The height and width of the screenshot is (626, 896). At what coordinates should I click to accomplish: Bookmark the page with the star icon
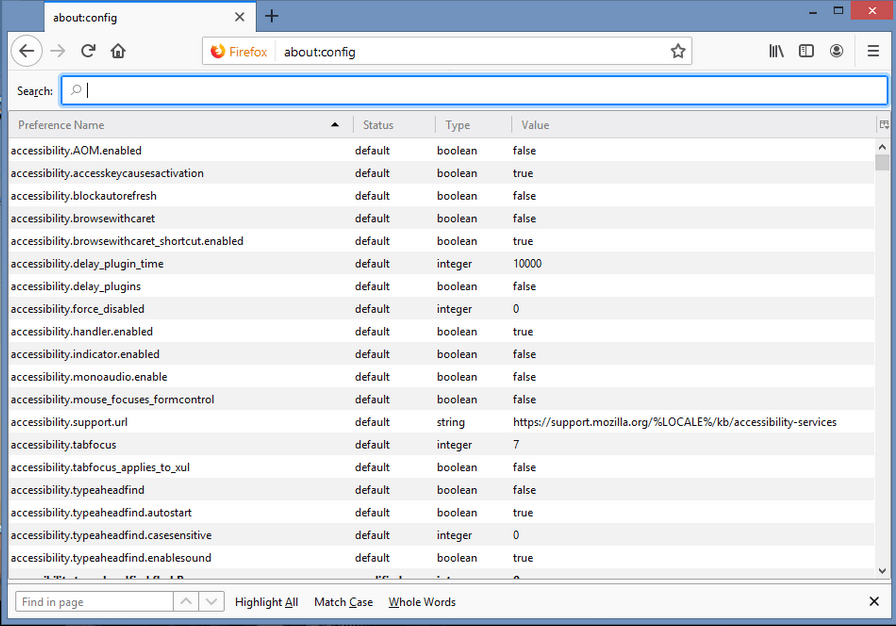point(678,50)
